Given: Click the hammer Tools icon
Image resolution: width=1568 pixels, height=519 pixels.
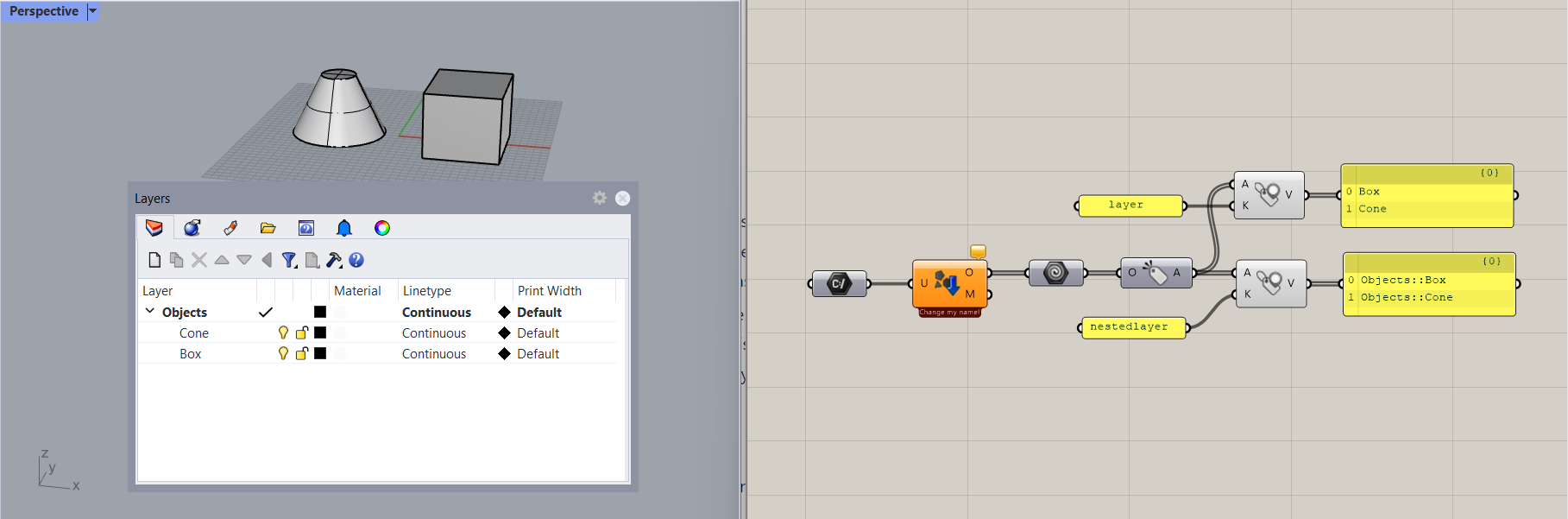Looking at the screenshot, I should [334, 260].
